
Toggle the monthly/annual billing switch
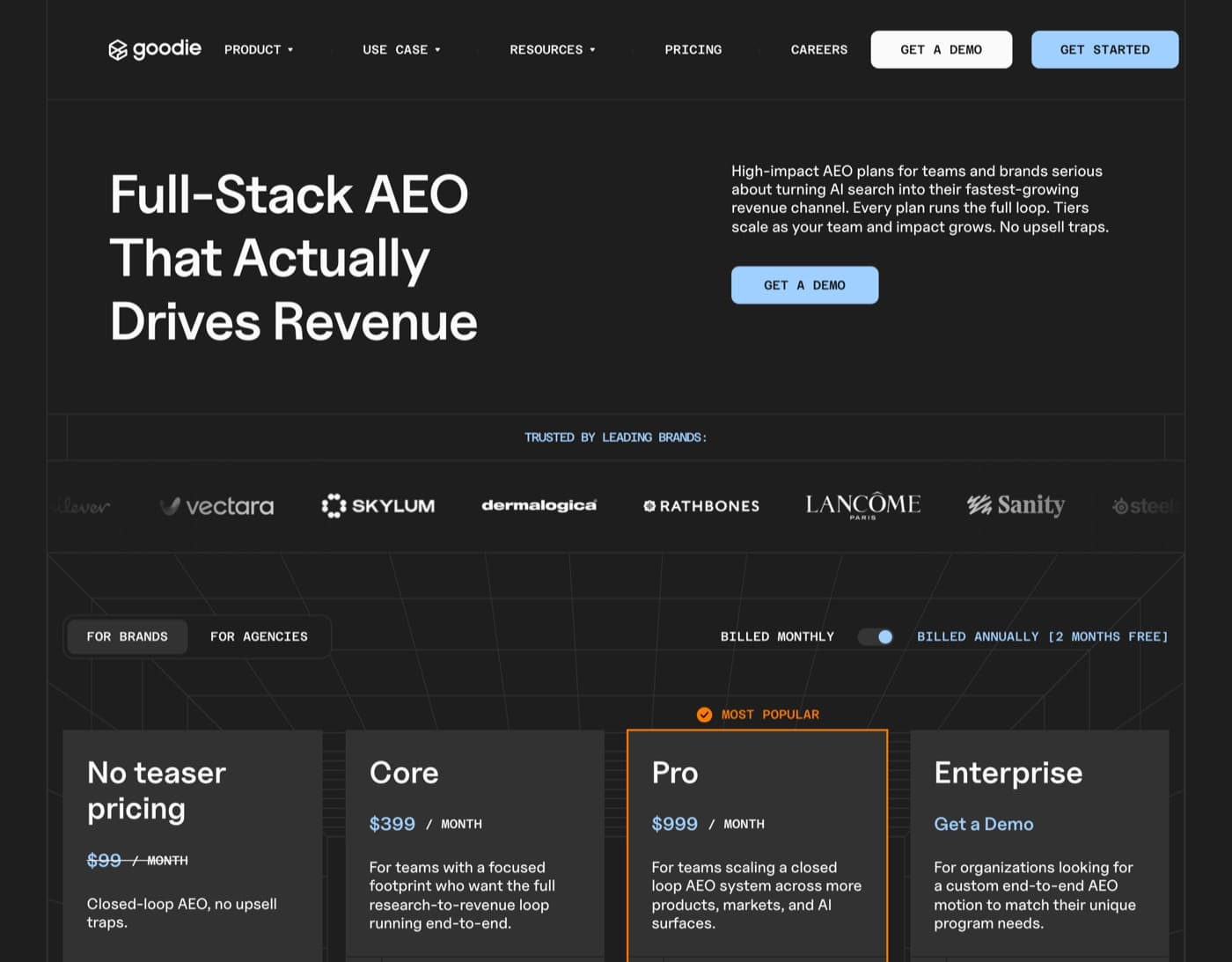(x=876, y=636)
